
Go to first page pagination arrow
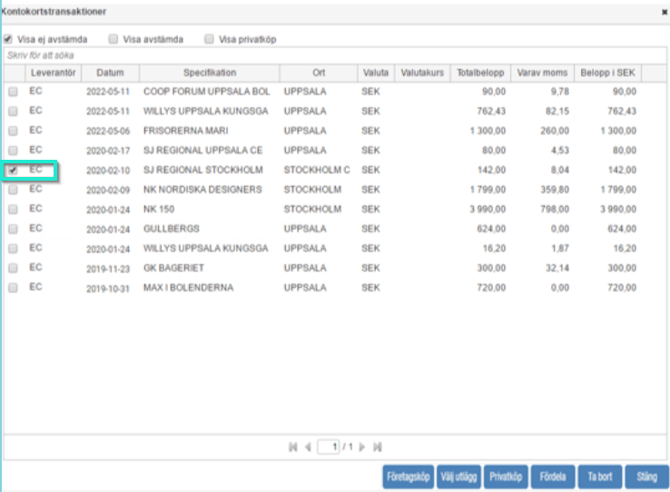click(293, 447)
